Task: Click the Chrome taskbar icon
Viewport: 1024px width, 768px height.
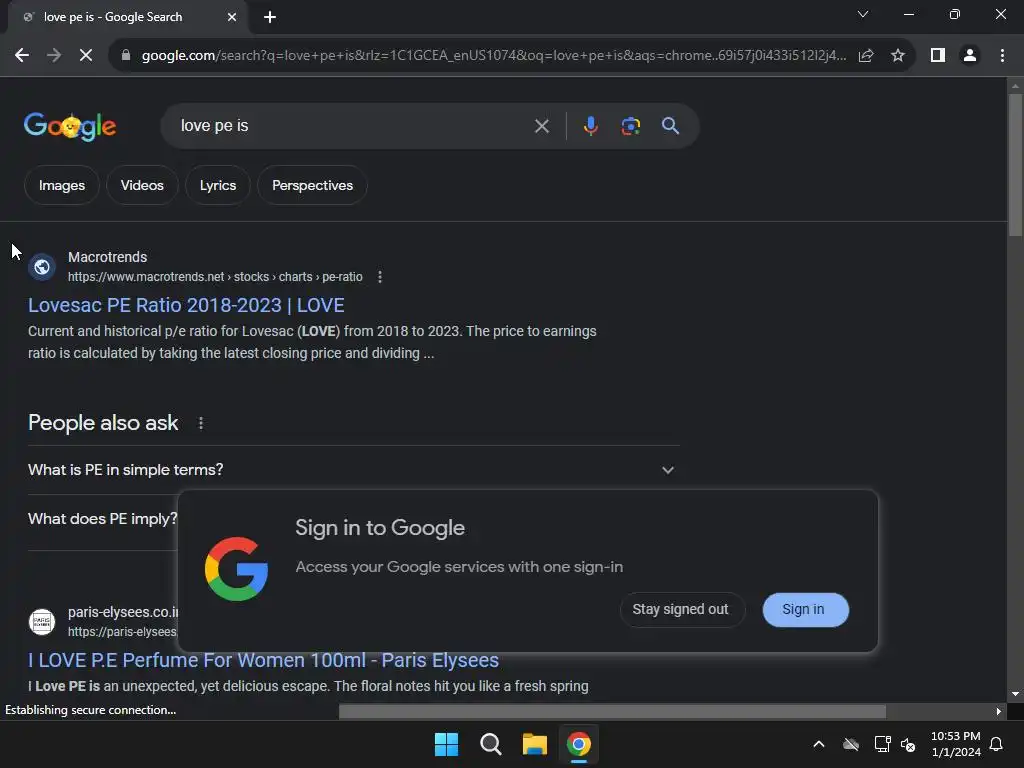Action: [x=579, y=744]
